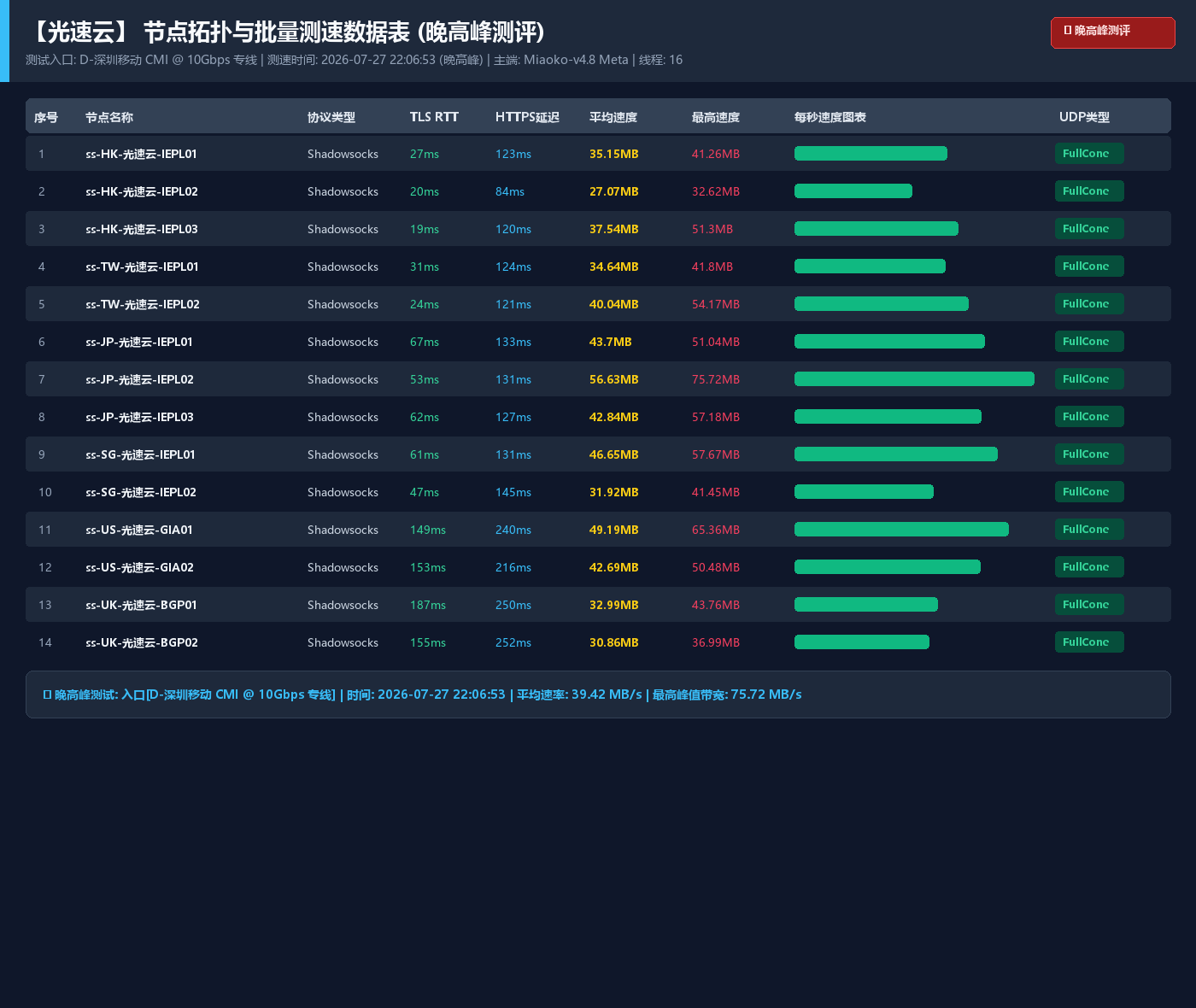Click the TLS RTT column header
1196x1008 pixels.
click(434, 117)
